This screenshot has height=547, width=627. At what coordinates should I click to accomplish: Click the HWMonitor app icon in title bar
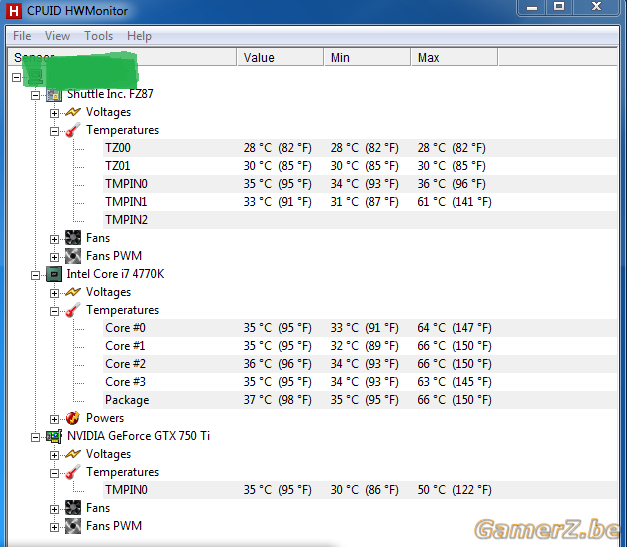click(x=14, y=11)
